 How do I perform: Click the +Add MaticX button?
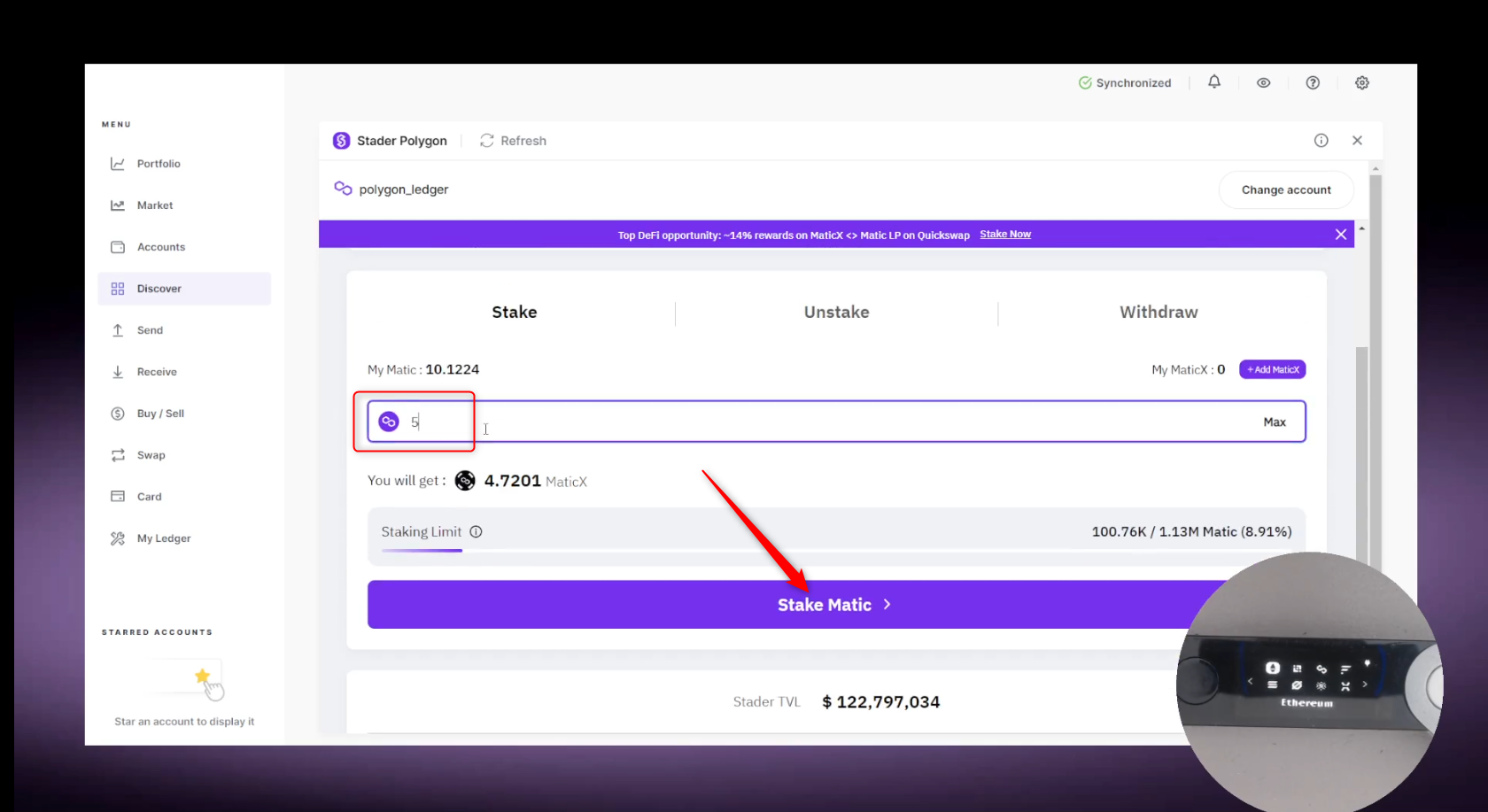click(1273, 369)
